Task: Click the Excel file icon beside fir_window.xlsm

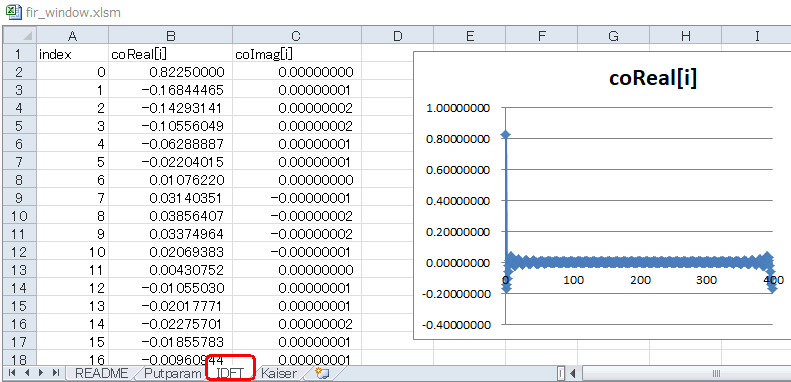Action: tap(13, 11)
